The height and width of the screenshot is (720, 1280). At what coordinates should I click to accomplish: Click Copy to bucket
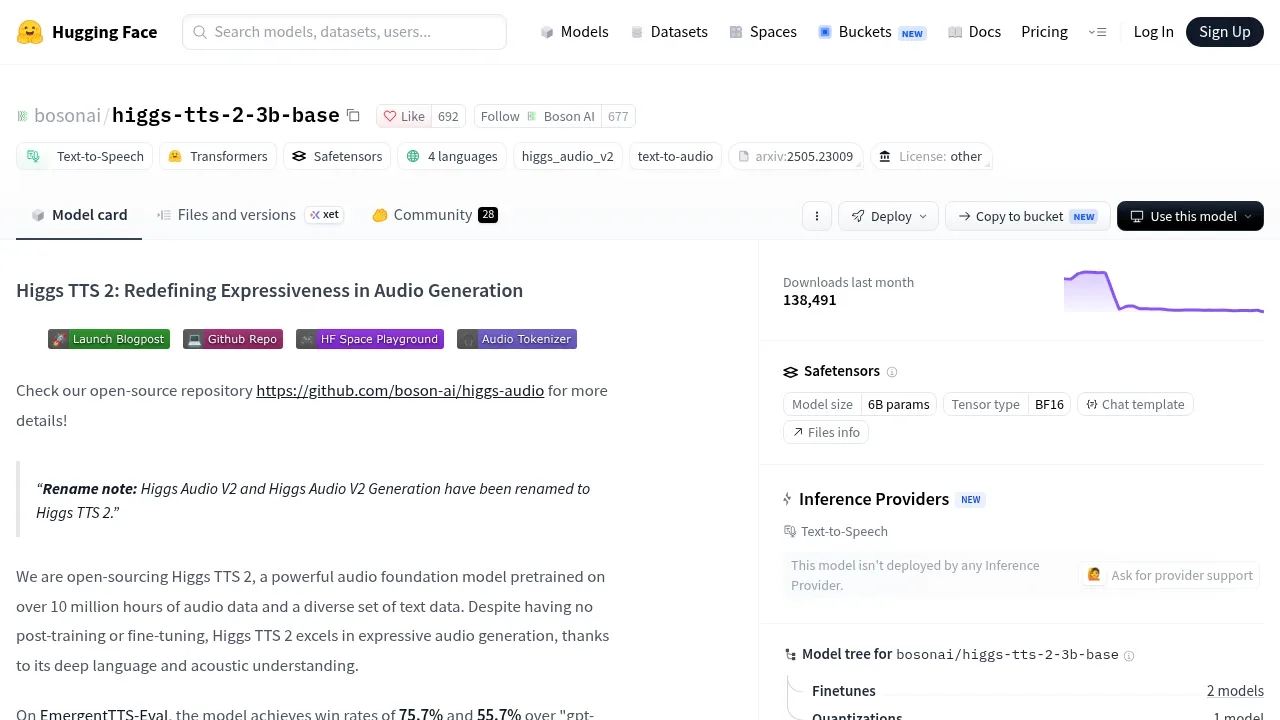(x=1028, y=216)
